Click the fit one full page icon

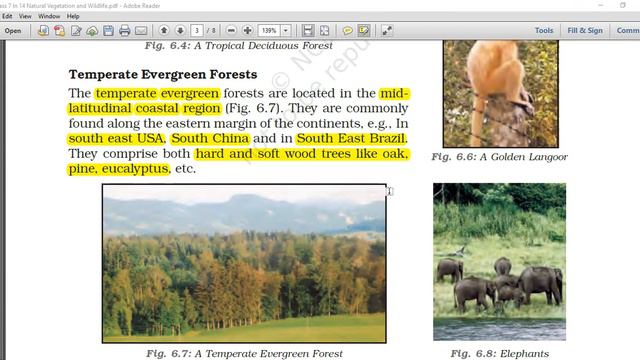pos(324,31)
